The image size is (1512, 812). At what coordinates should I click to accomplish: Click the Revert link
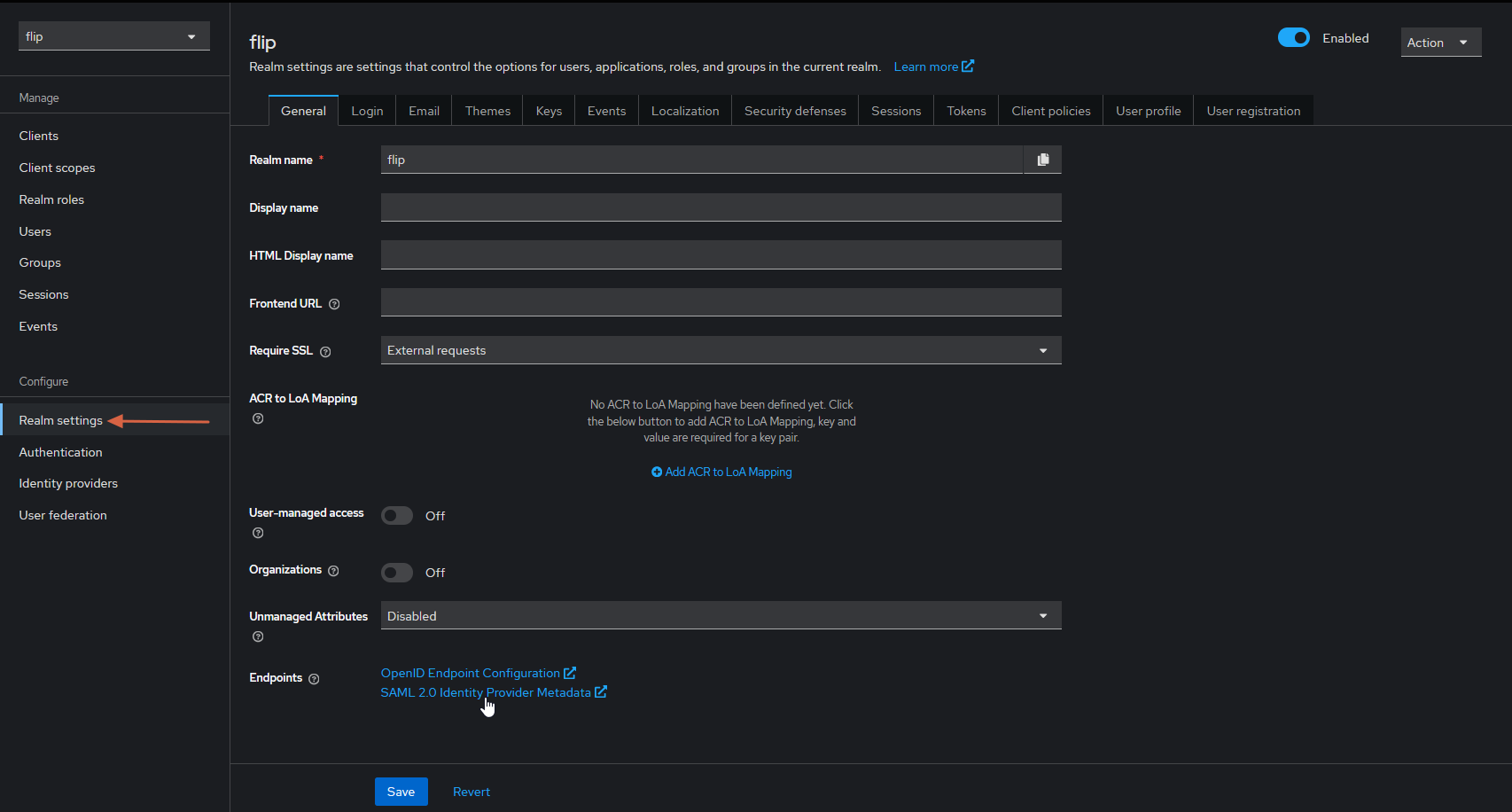(472, 792)
